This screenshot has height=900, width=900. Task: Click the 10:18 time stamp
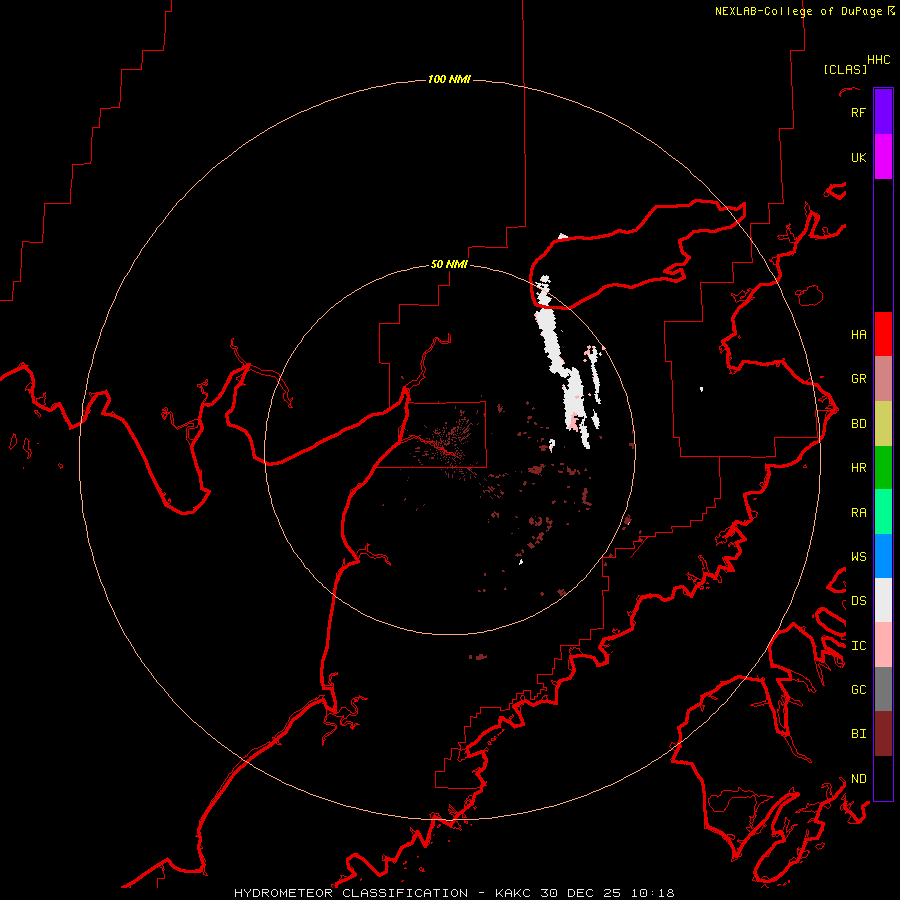click(653, 893)
